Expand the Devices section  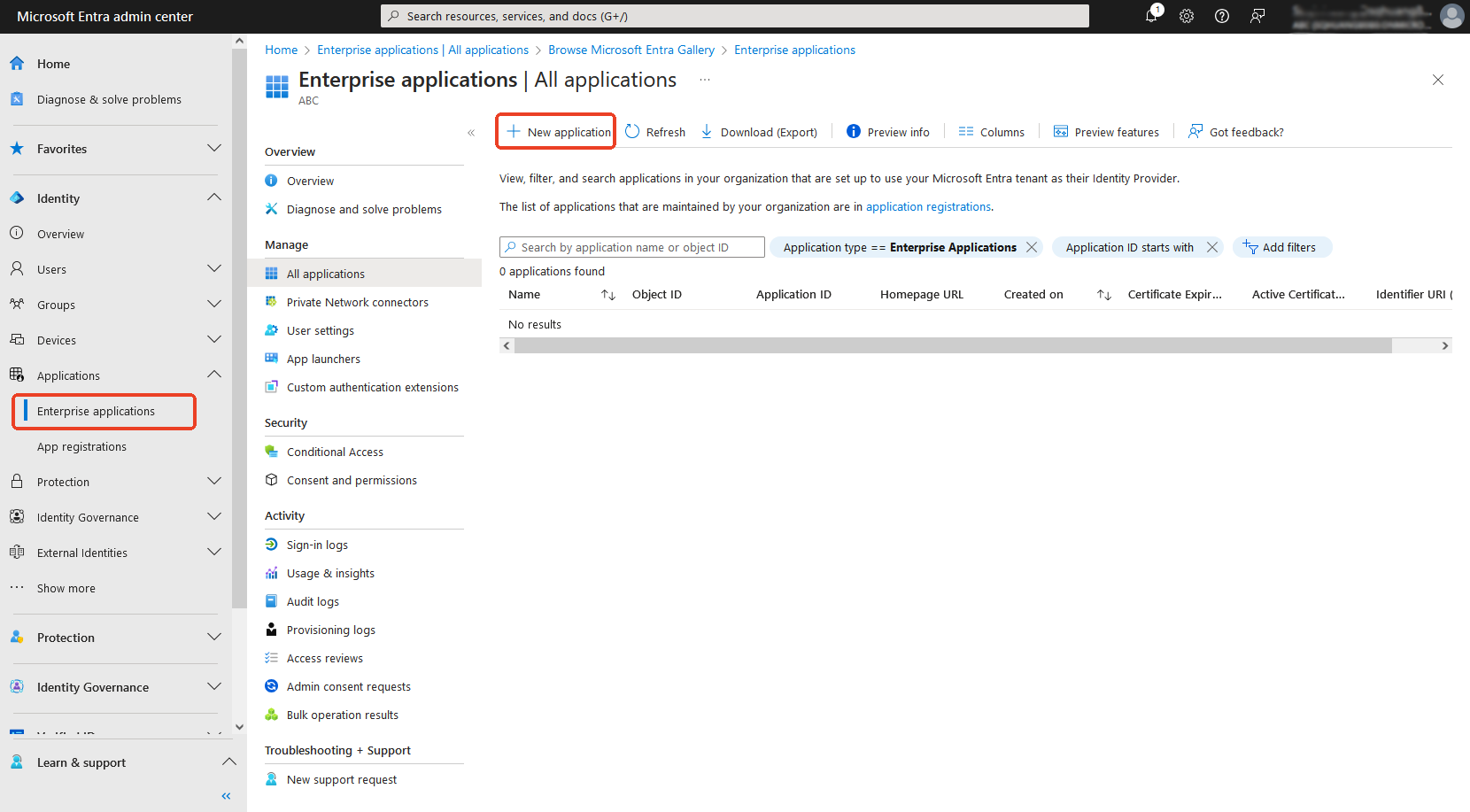pyautogui.click(x=213, y=339)
